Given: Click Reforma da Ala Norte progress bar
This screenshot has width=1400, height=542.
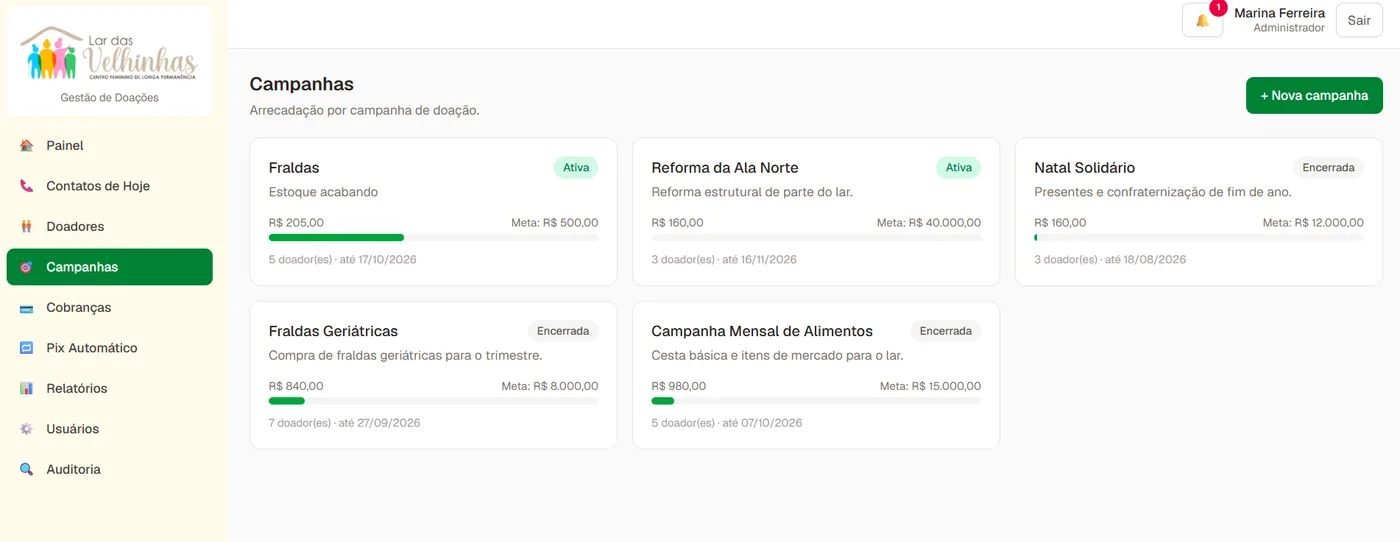Looking at the screenshot, I should pyautogui.click(x=816, y=238).
